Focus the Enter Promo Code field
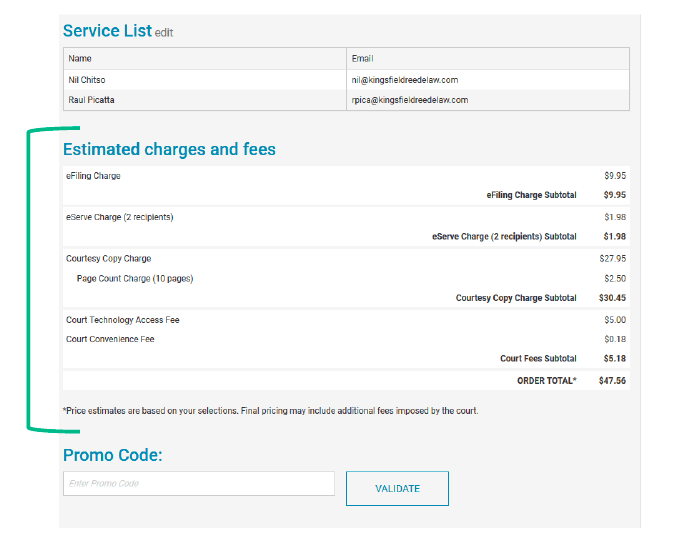 [x=198, y=484]
